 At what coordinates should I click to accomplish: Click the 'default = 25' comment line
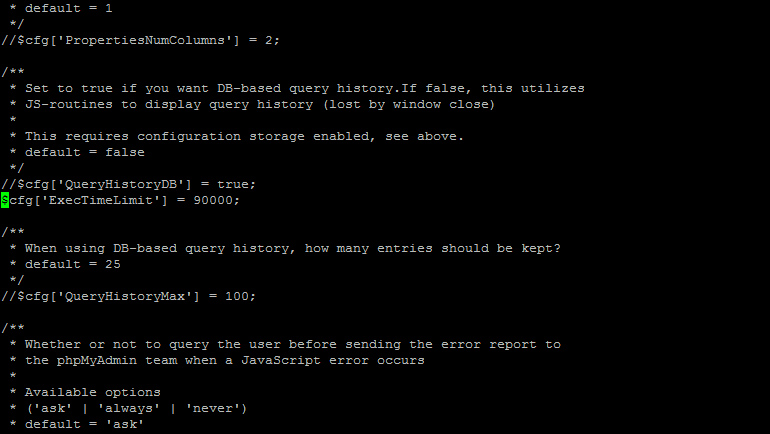click(x=73, y=264)
